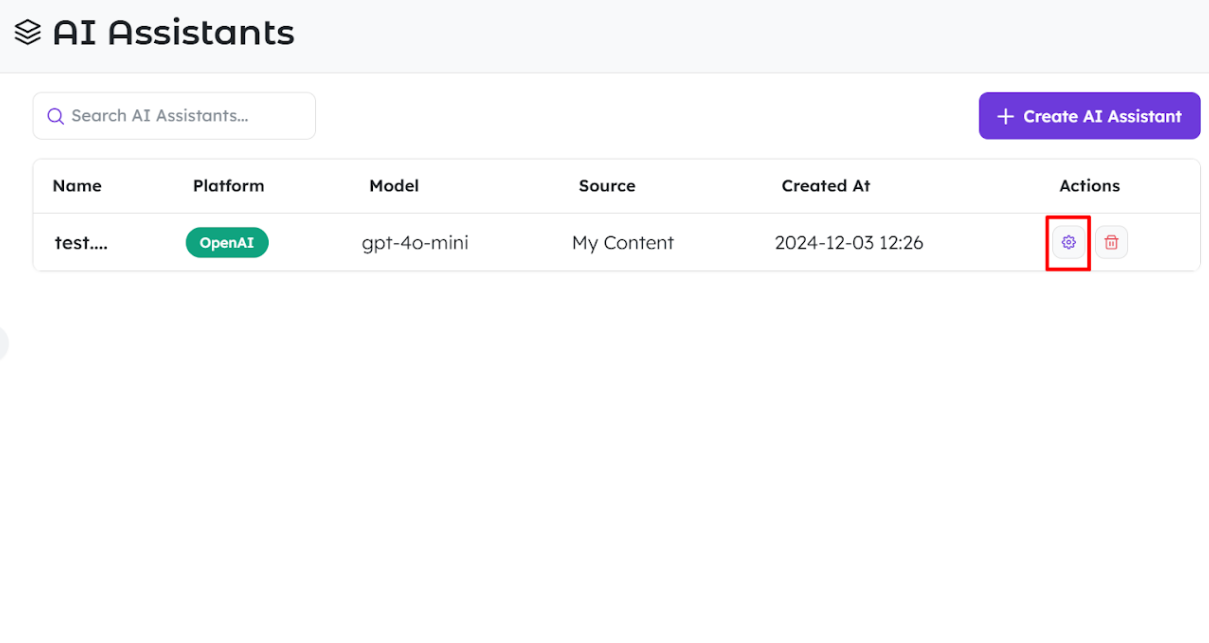Screen dimensions: 1209x643
Task: Click the stacked layers icon beside AI Assistants
Action: pyautogui.click(x=28, y=32)
